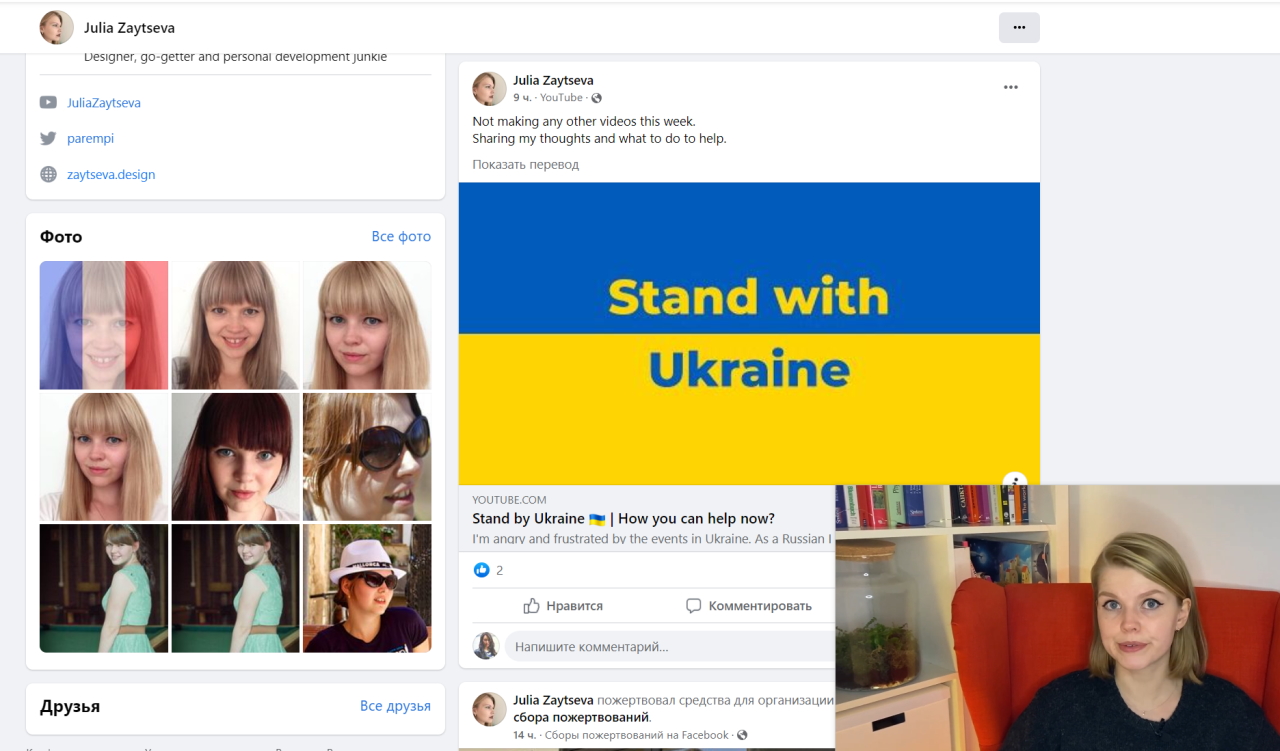Screen dimensions: 1280x751
Task: Open the three-dots menu in the profile header
Action: click(x=1019, y=28)
